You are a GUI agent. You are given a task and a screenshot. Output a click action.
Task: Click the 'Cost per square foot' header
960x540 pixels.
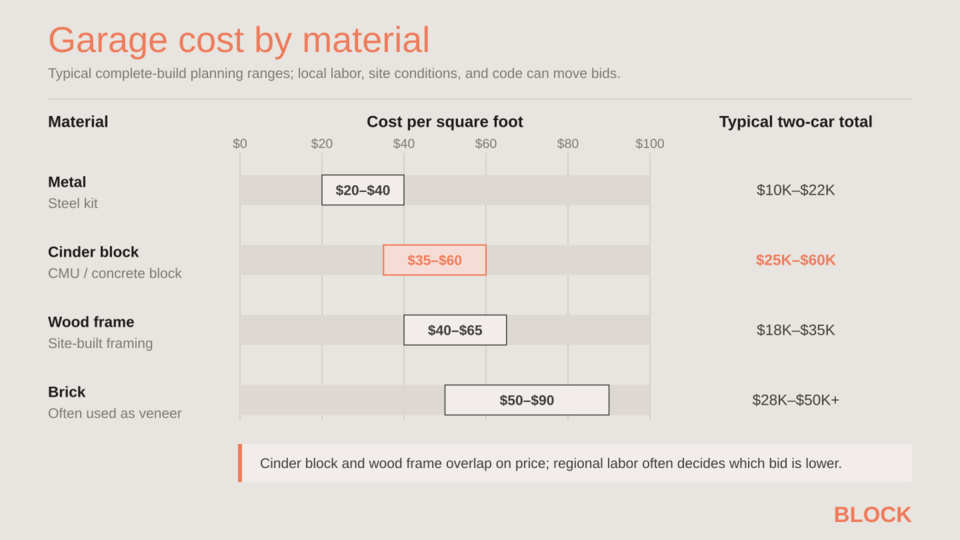click(x=445, y=122)
